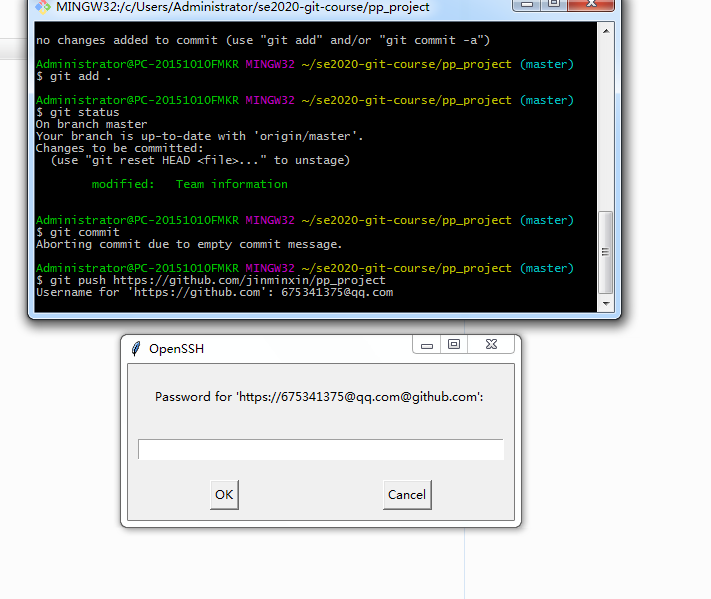This screenshot has height=599, width=711.
Task: Click 'no changes added to commit' line
Action: [x=263, y=40]
